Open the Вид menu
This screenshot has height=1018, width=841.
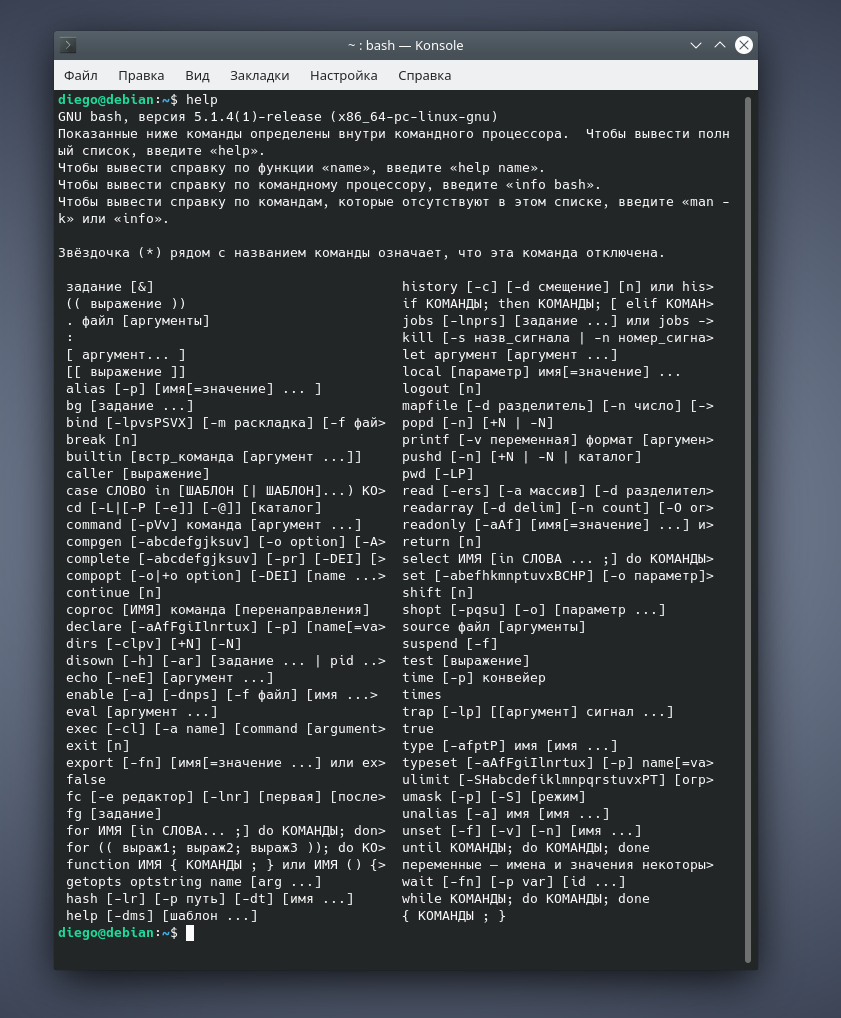(197, 75)
